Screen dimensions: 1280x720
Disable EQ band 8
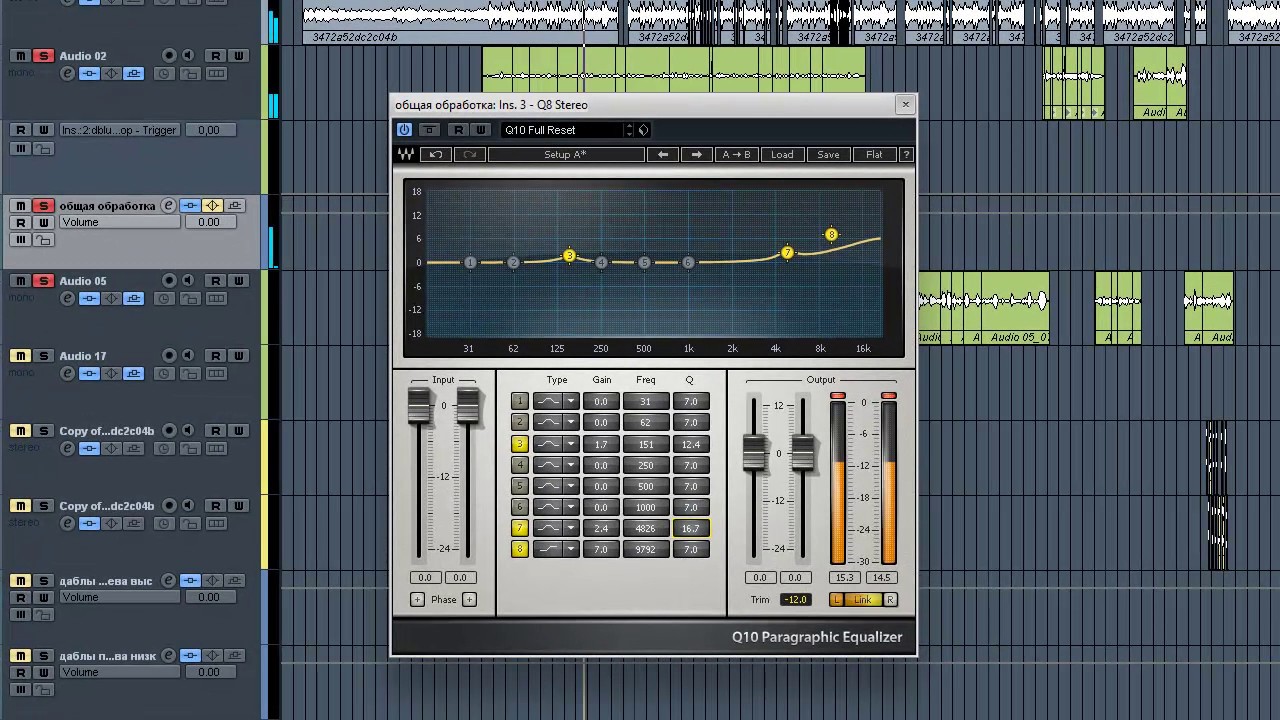coord(519,549)
